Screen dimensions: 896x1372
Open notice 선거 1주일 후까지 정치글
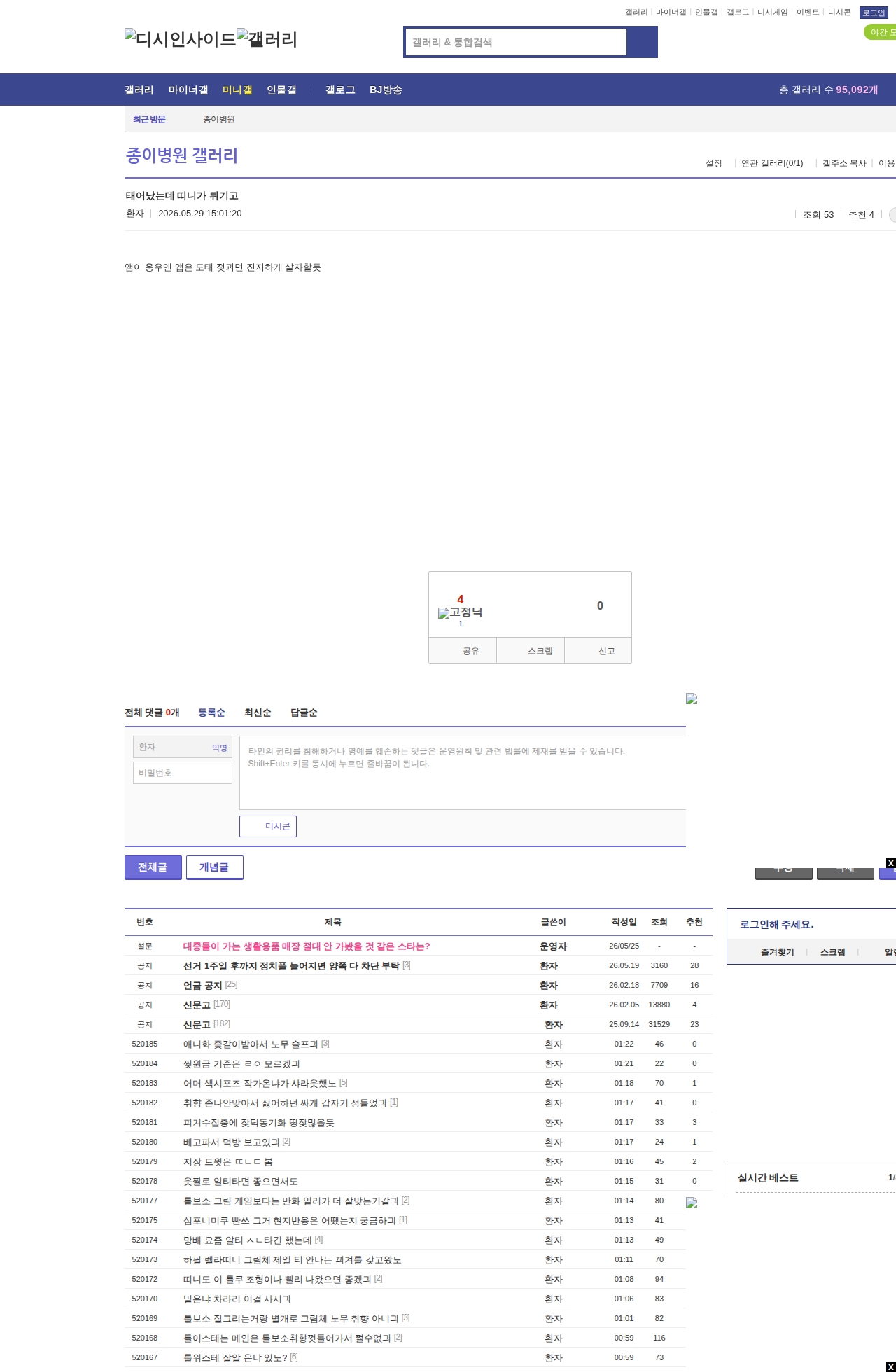pos(291,965)
